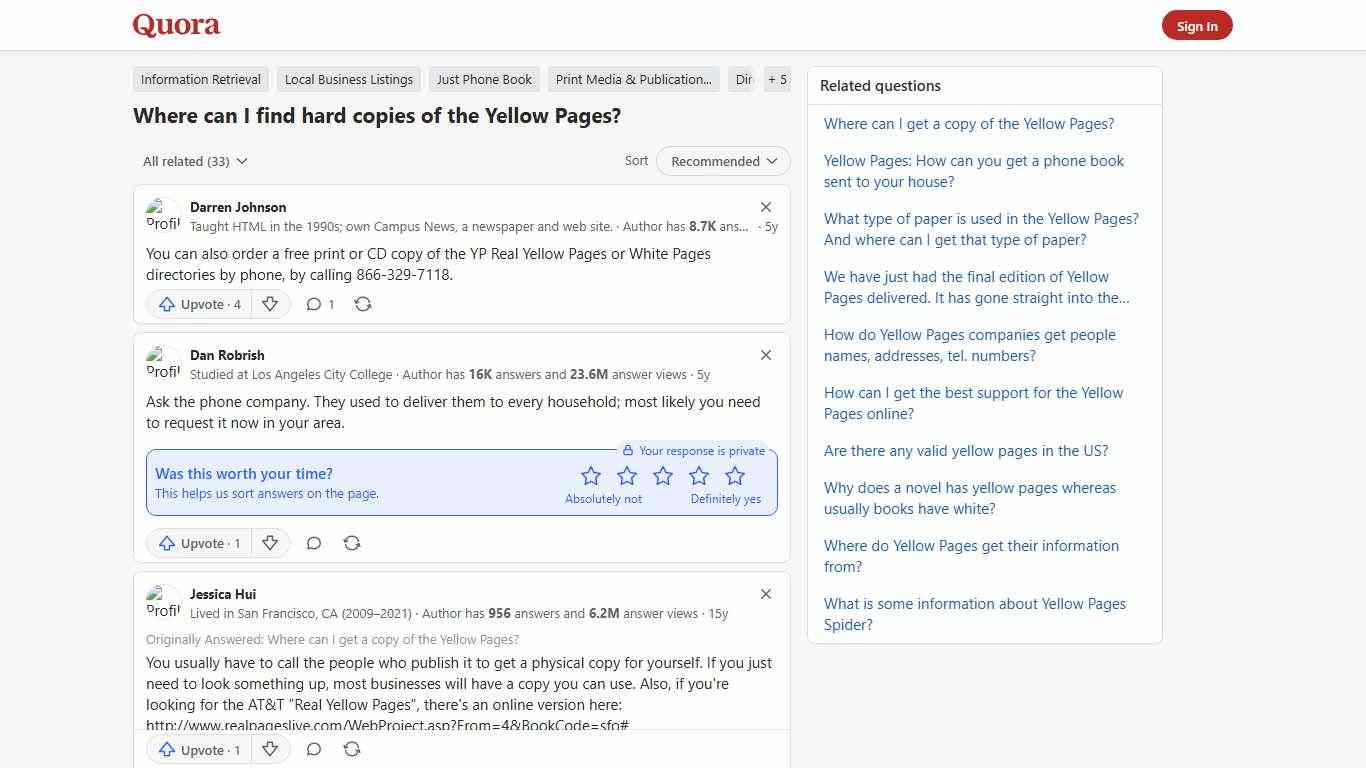Viewport: 1366px width, 768px height.
Task: Open the Just Phone Book topic
Action: point(484,79)
